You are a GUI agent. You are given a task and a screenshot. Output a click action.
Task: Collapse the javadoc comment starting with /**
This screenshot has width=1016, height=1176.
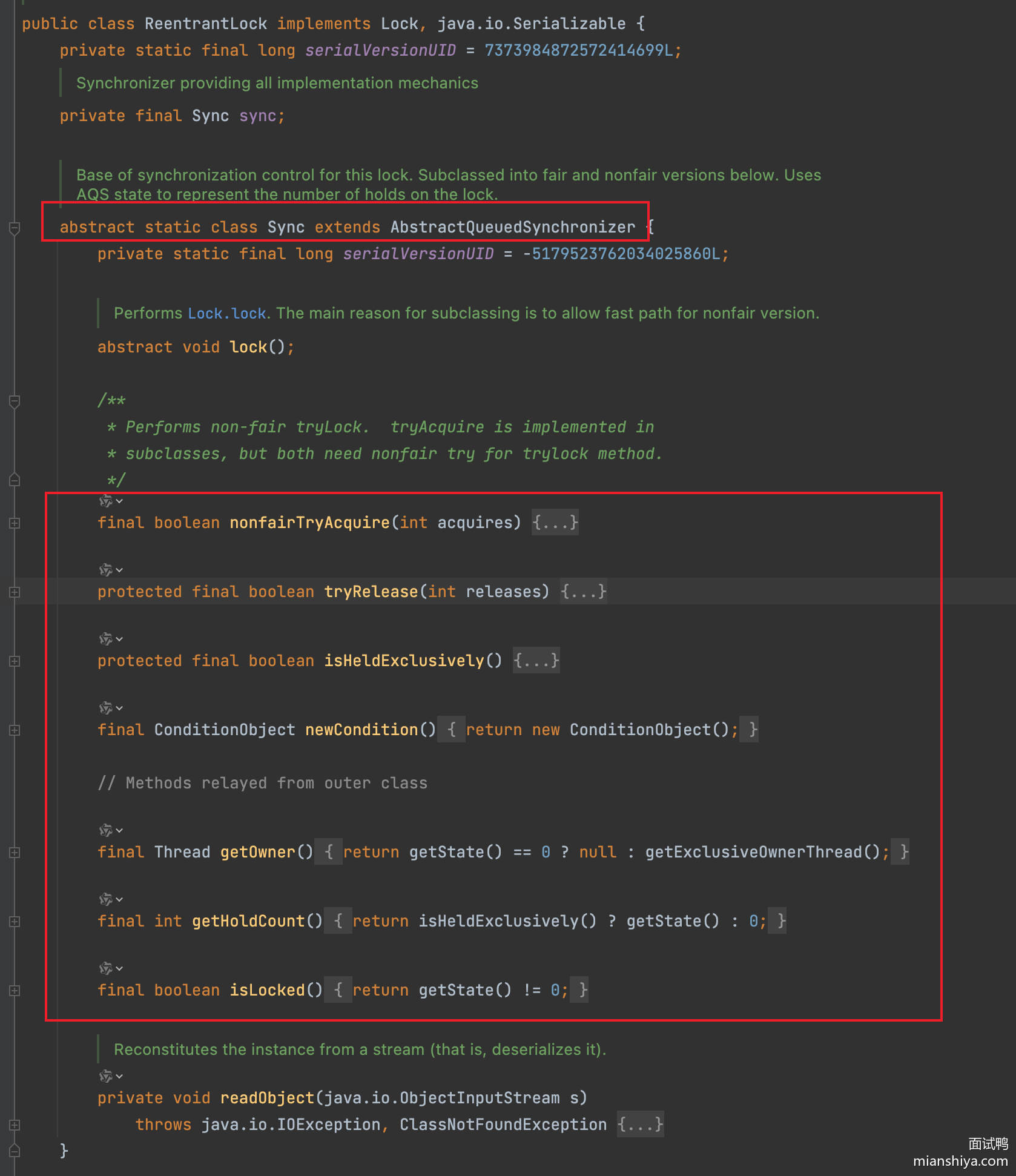(x=15, y=401)
